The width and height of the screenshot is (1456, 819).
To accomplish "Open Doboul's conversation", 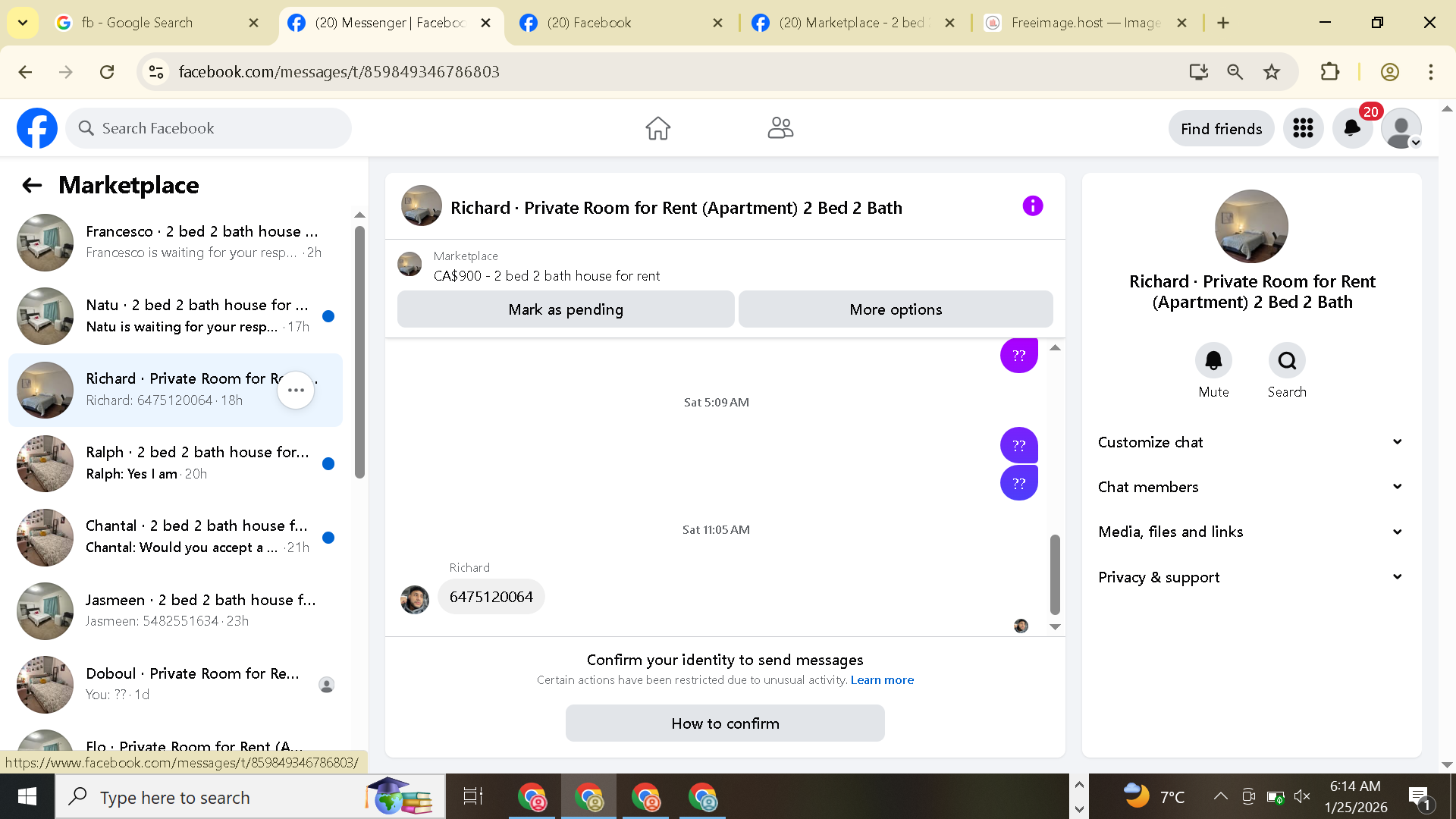I will tap(175, 684).
